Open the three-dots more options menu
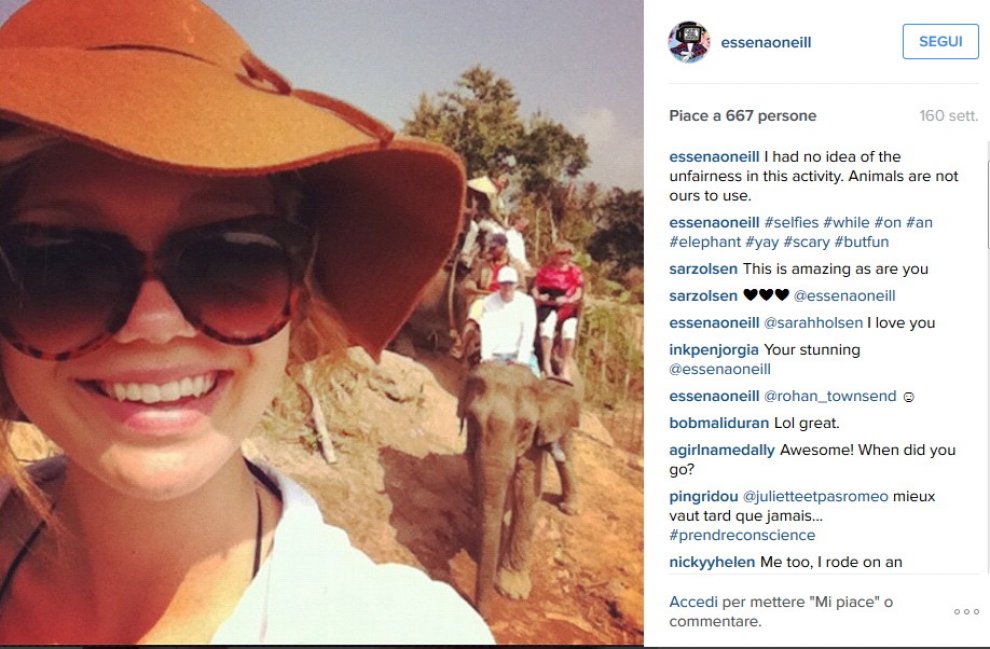The width and height of the screenshot is (990, 649). click(x=966, y=612)
